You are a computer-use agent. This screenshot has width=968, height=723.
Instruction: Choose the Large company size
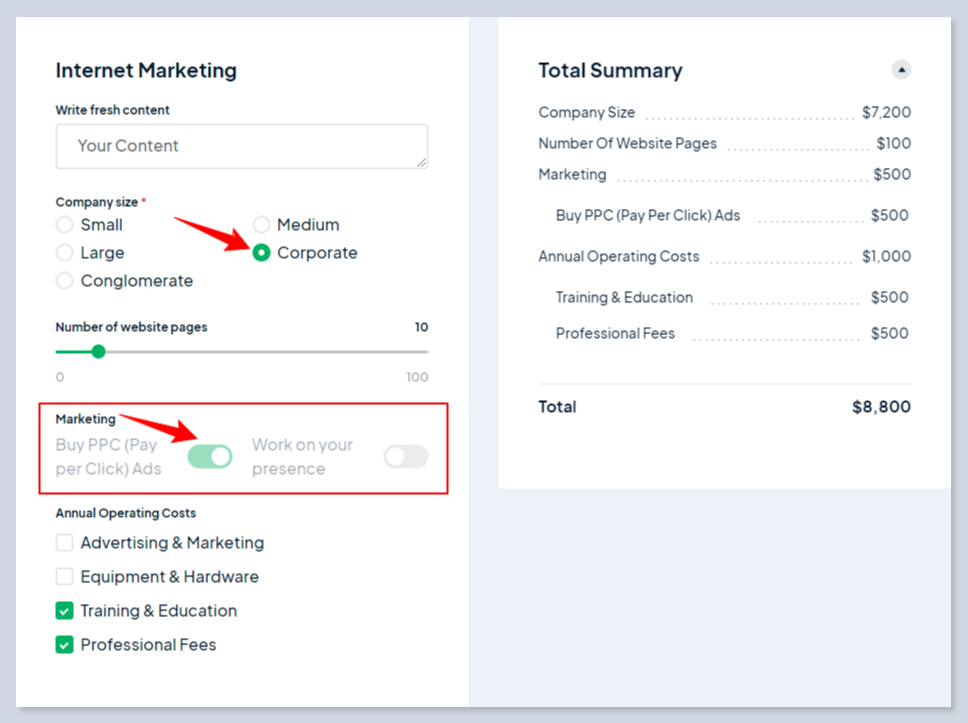65,253
